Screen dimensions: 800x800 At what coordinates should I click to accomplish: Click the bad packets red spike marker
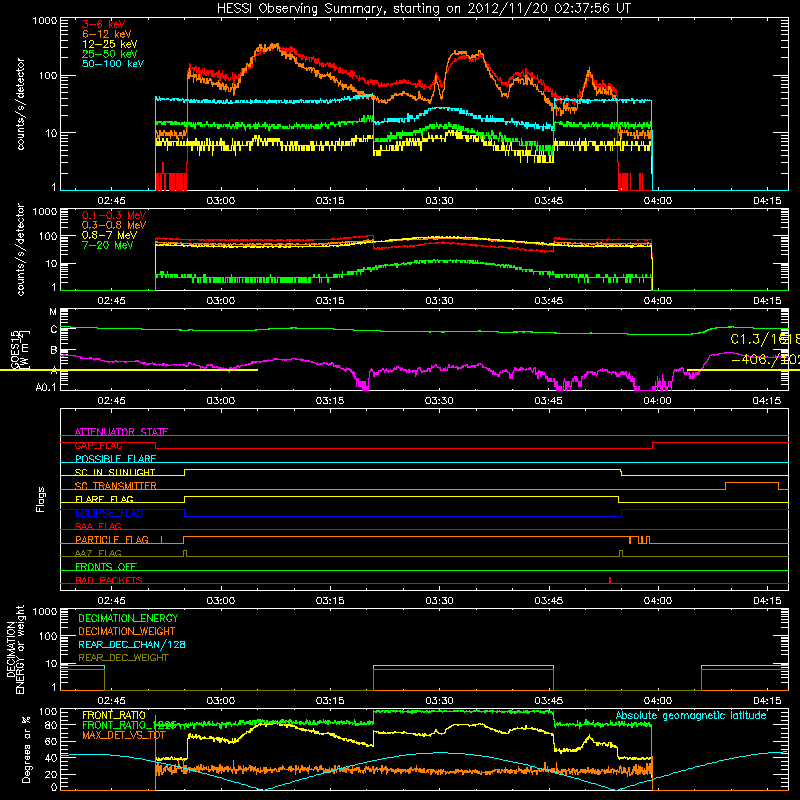(x=610, y=580)
